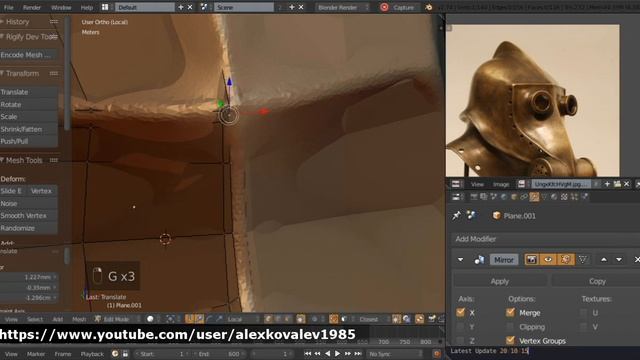The image size is (640, 360).
Task: Open the image editor Image menu
Action: tap(501, 184)
